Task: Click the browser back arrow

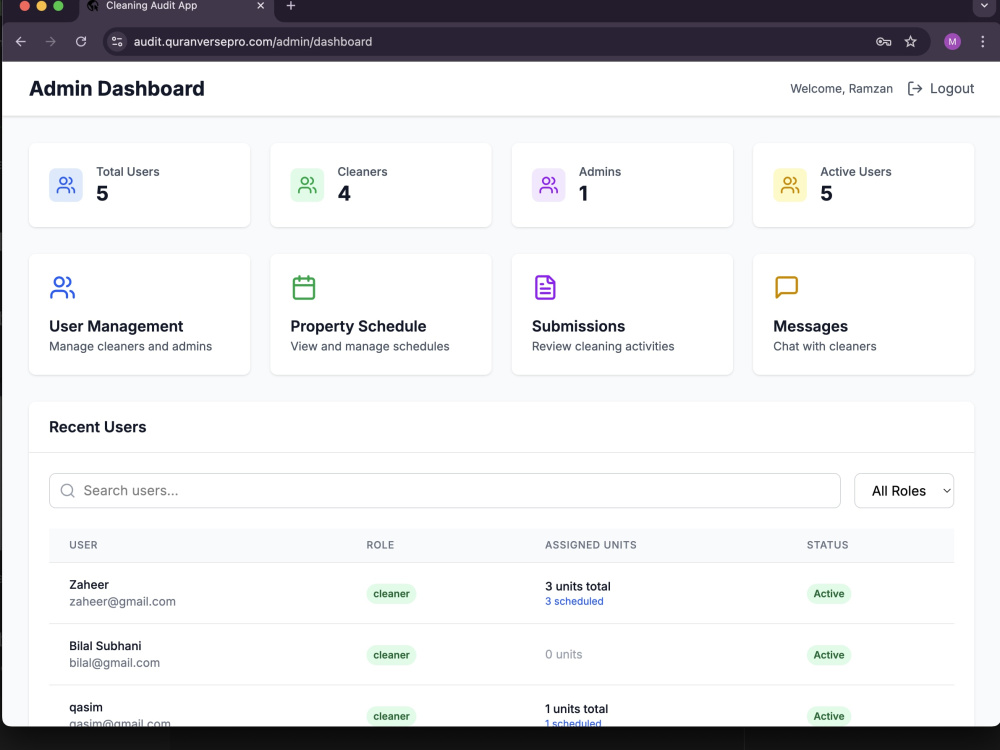Action: [x=21, y=41]
